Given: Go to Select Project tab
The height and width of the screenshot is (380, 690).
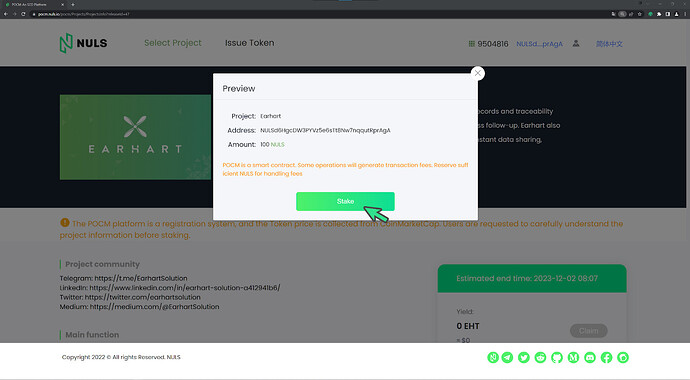Looking at the screenshot, I should click(173, 43).
